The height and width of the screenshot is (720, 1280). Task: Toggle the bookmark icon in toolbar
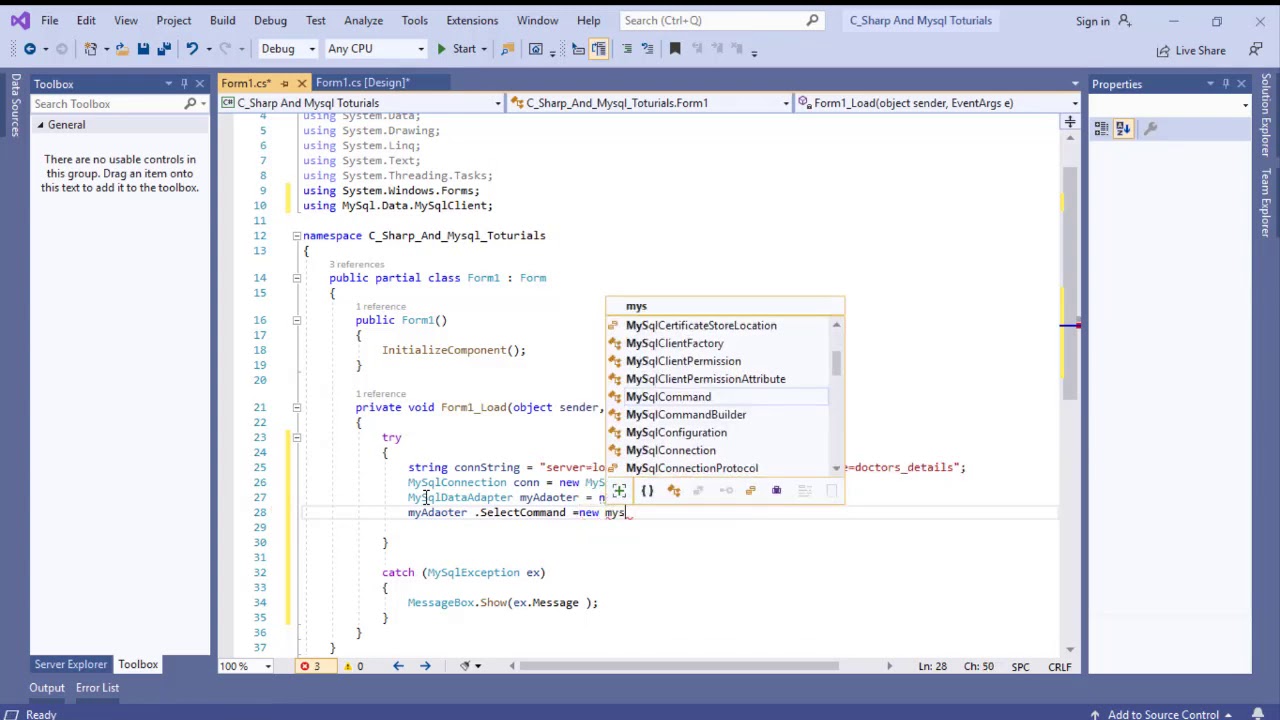675,49
